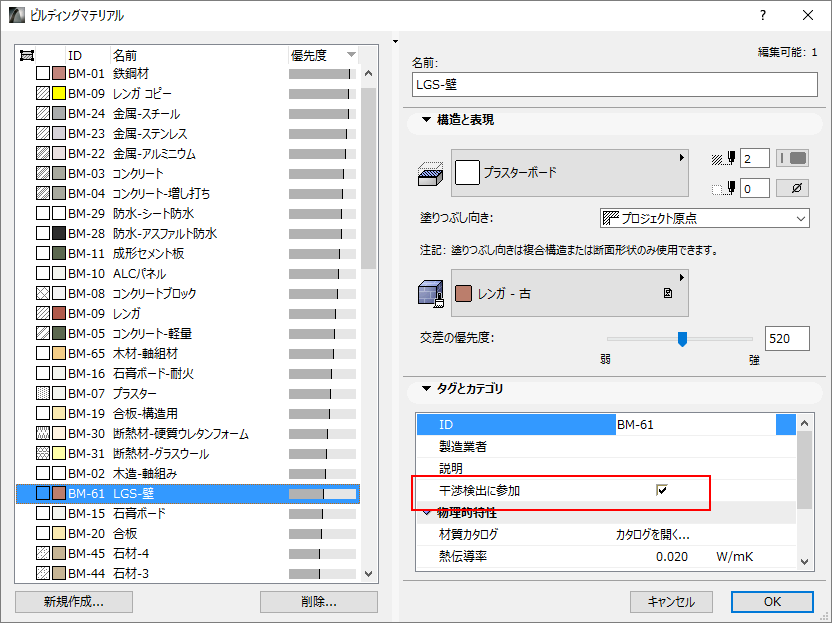Click the color swatch of BM-65 木材-軸組材
This screenshot has height=623, width=832.
(x=59, y=353)
